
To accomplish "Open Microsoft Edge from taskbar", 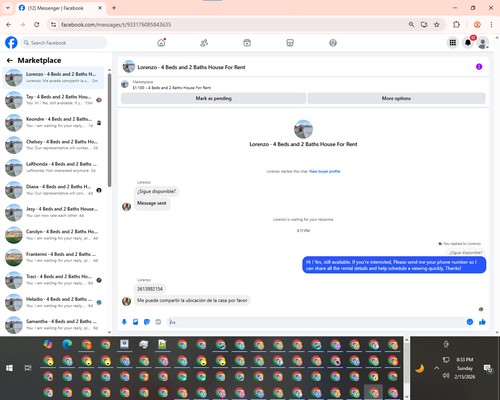I will [x=67, y=344].
